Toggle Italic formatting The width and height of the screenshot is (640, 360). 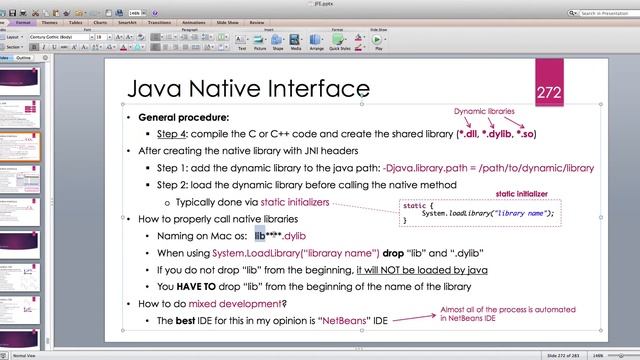pyautogui.click(x=44, y=47)
